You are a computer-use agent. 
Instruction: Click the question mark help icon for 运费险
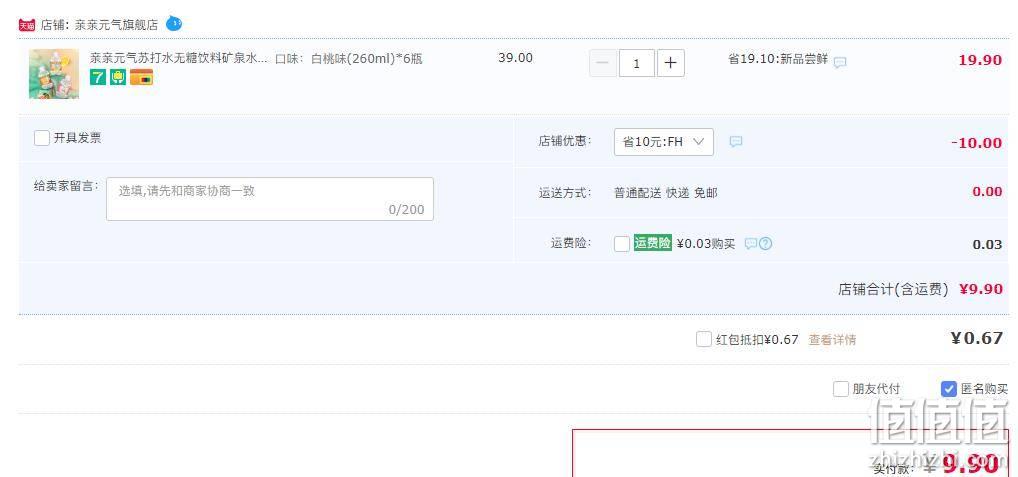765,244
